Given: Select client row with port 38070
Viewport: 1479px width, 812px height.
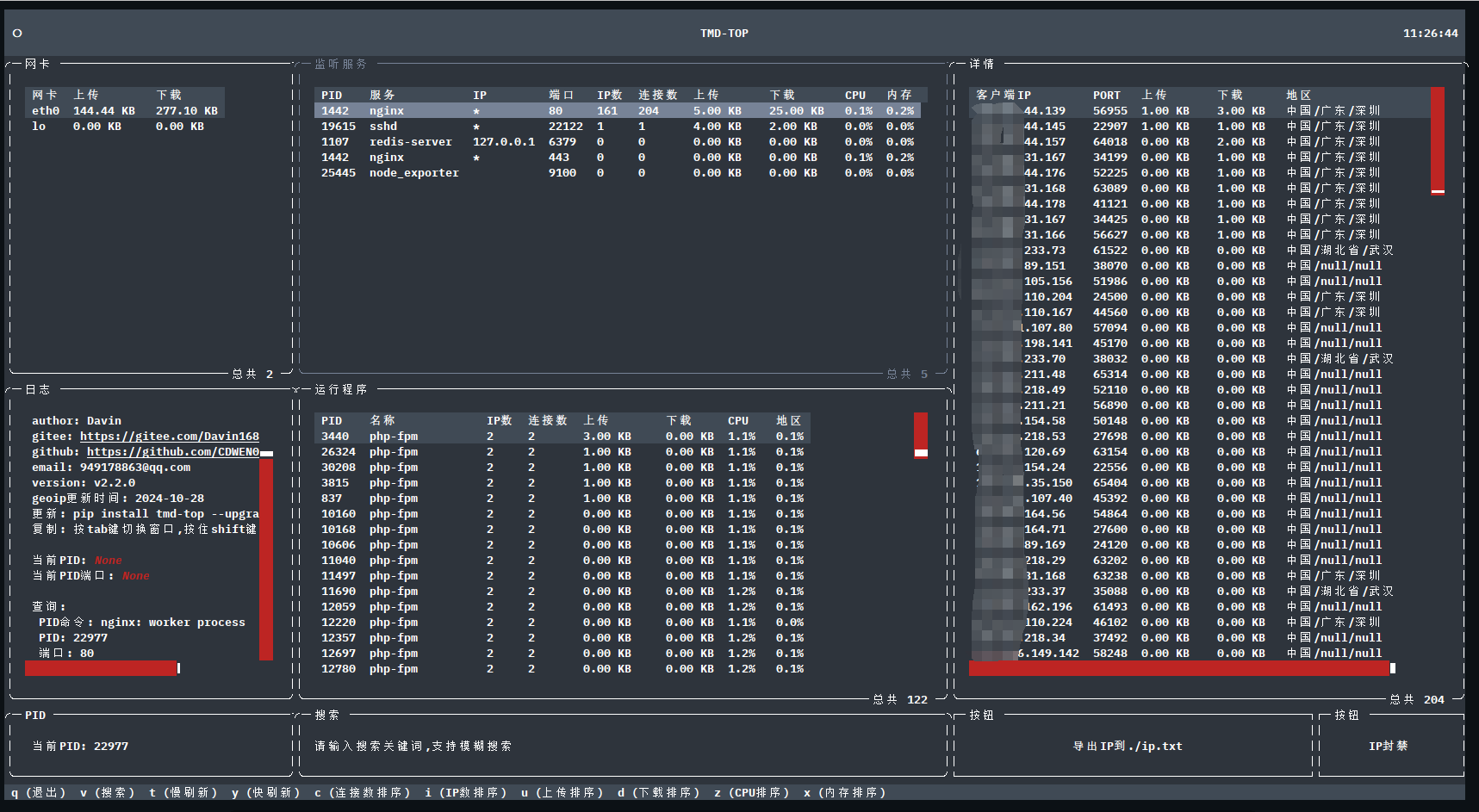Looking at the screenshot, I should coord(1200,266).
